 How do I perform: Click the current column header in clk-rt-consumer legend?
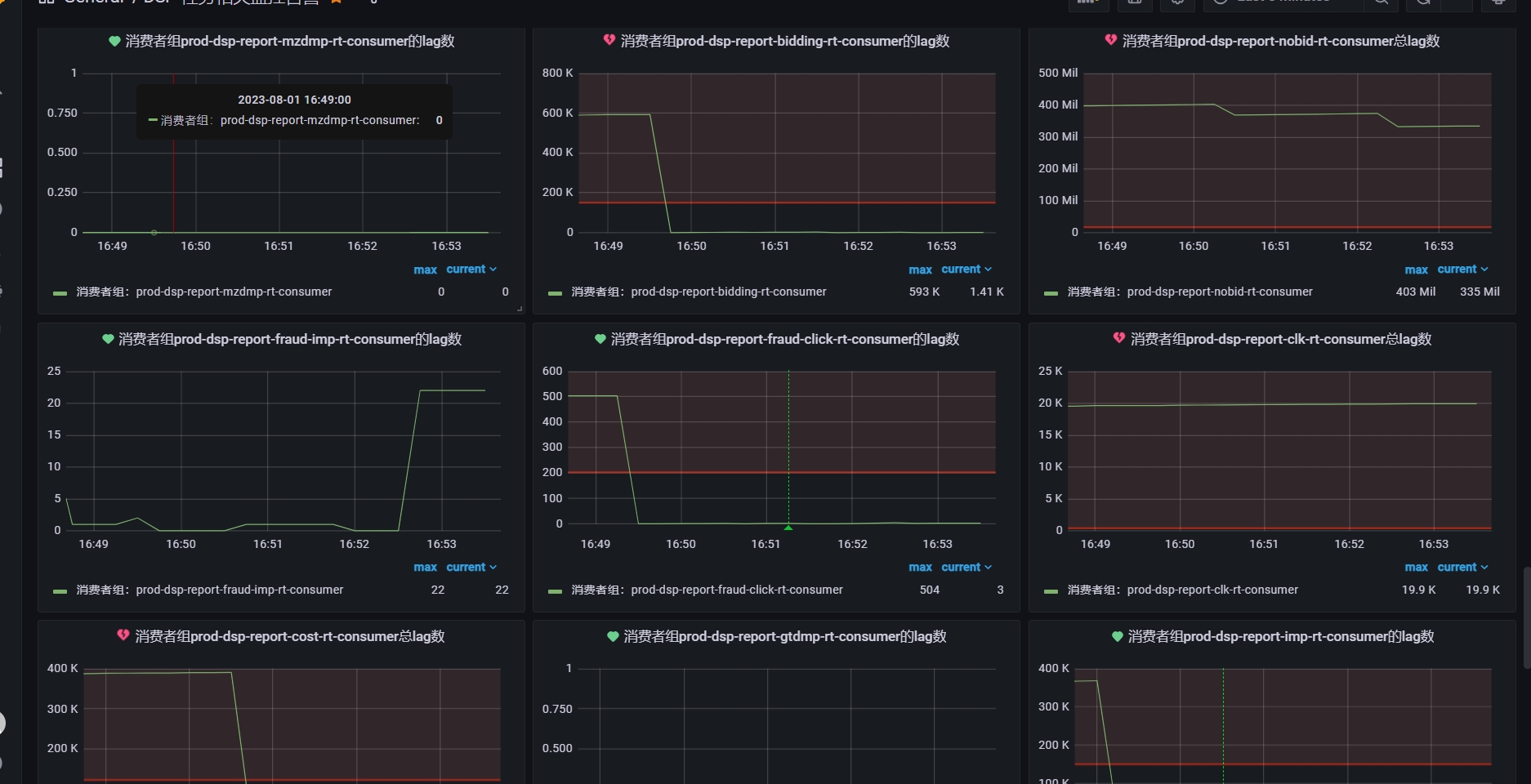coord(1462,567)
